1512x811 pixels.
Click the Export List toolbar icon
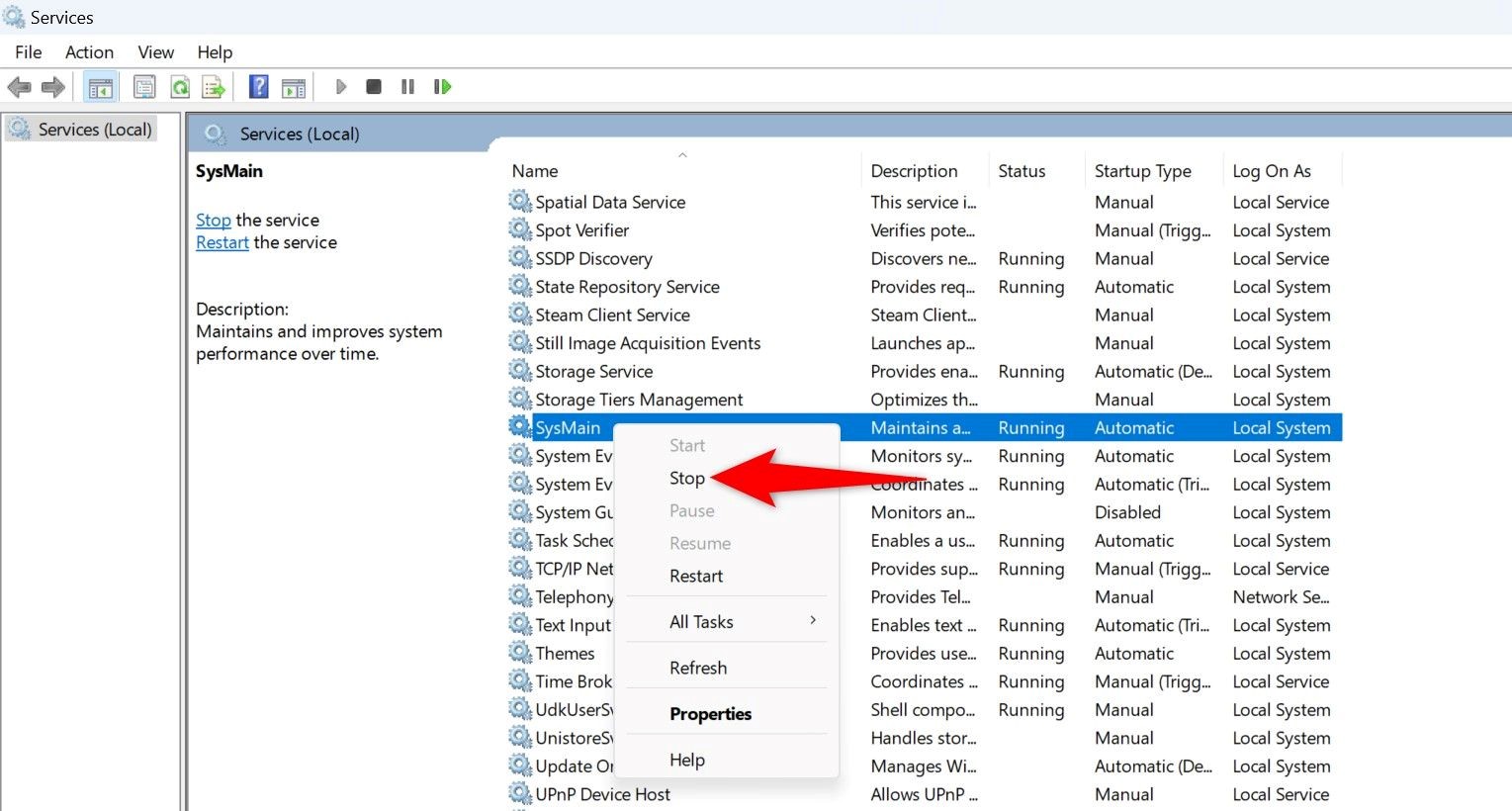(214, 87)
